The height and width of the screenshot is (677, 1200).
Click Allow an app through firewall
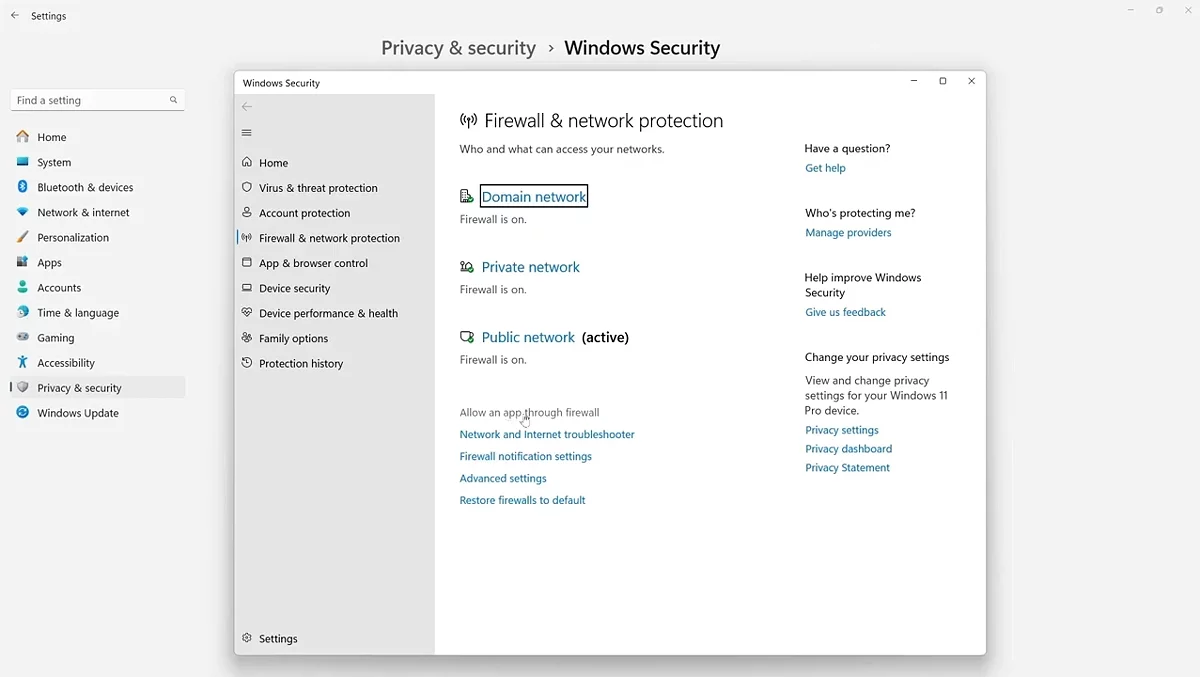[529, 412]
